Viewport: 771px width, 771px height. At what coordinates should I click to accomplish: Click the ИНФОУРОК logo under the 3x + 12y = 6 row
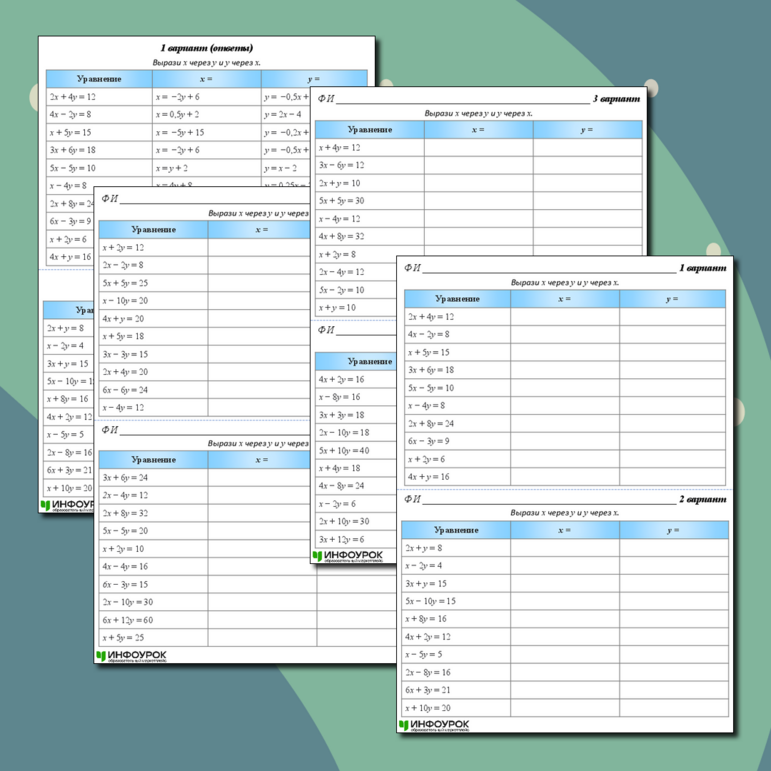click(x=347, y=556)
